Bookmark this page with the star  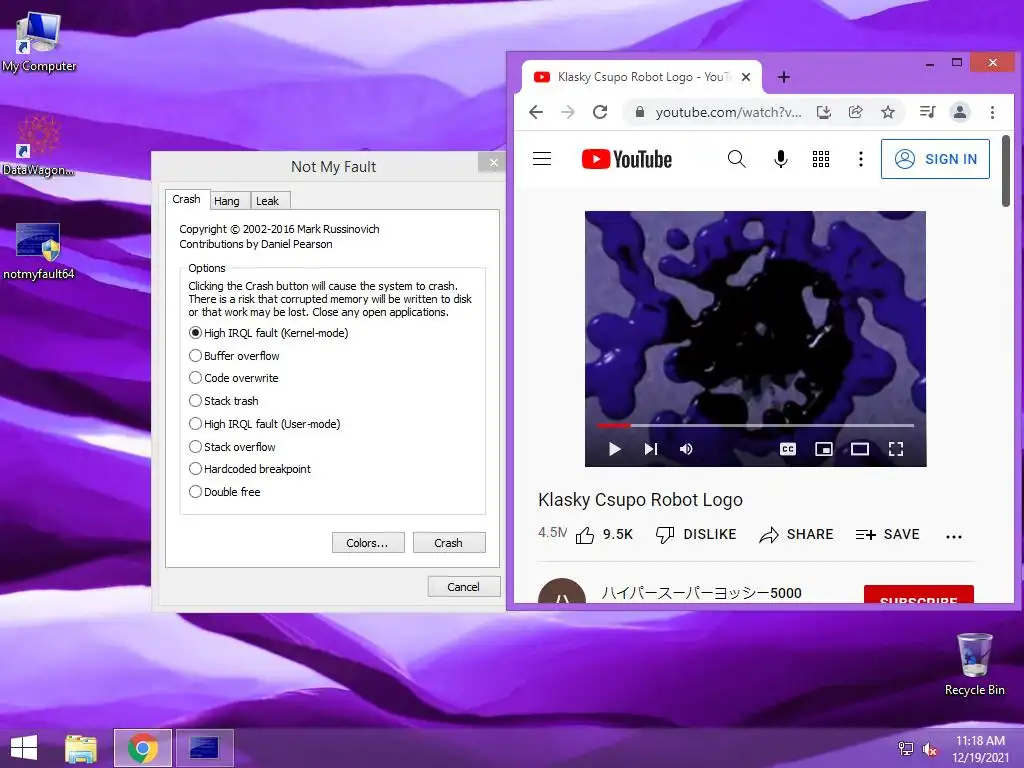click(888, 112)
